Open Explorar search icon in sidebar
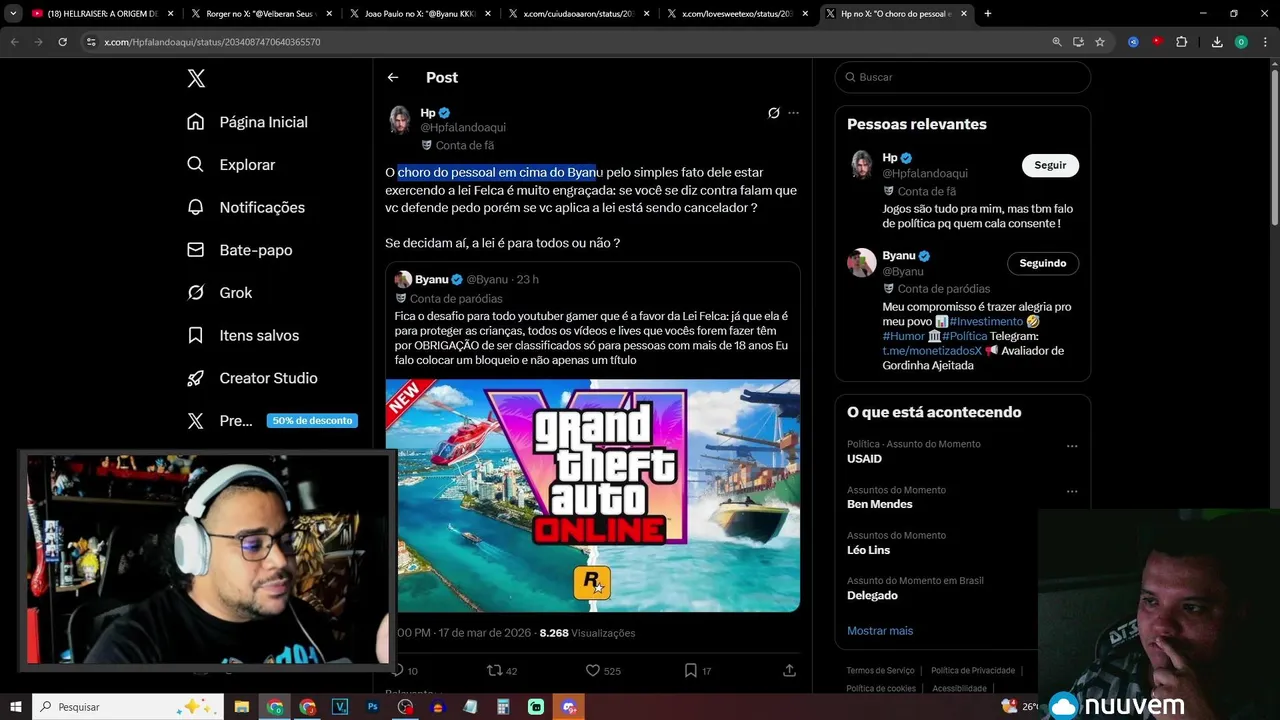The width and height of the screenshot is (1280, 720). [x=196, y=164]
